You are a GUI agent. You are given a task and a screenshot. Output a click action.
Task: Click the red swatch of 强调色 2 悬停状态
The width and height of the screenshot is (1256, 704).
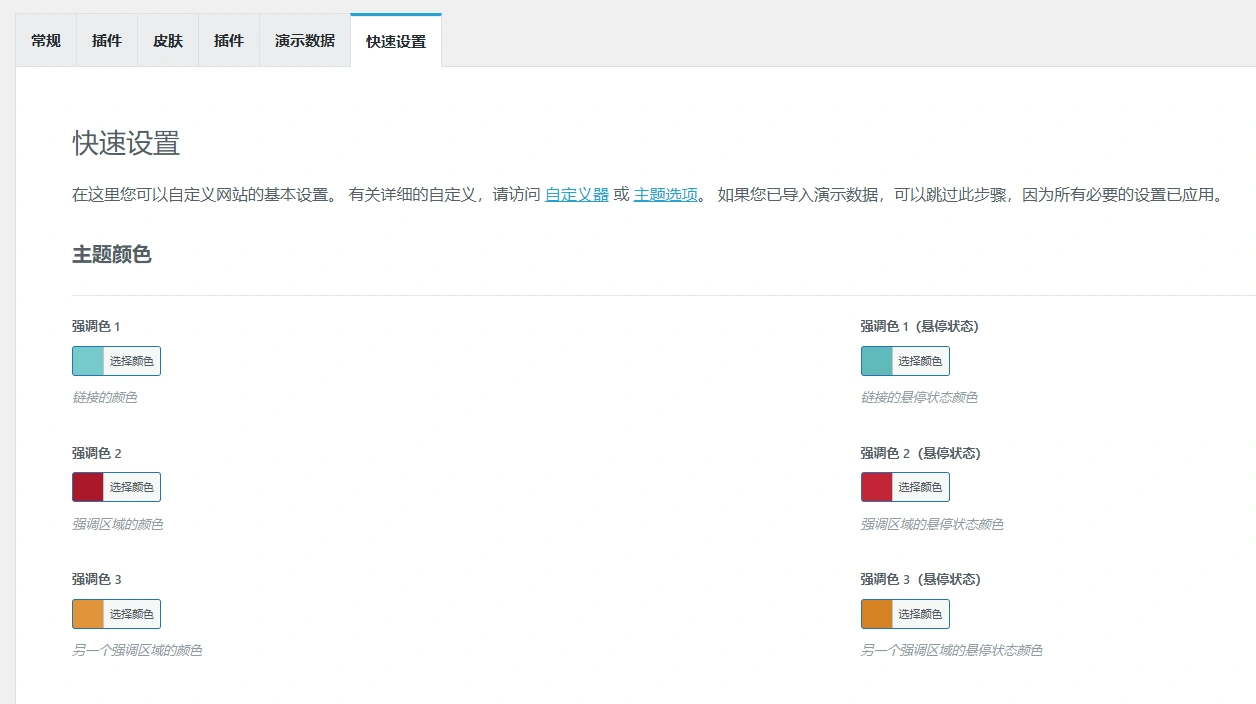(876, 487)
